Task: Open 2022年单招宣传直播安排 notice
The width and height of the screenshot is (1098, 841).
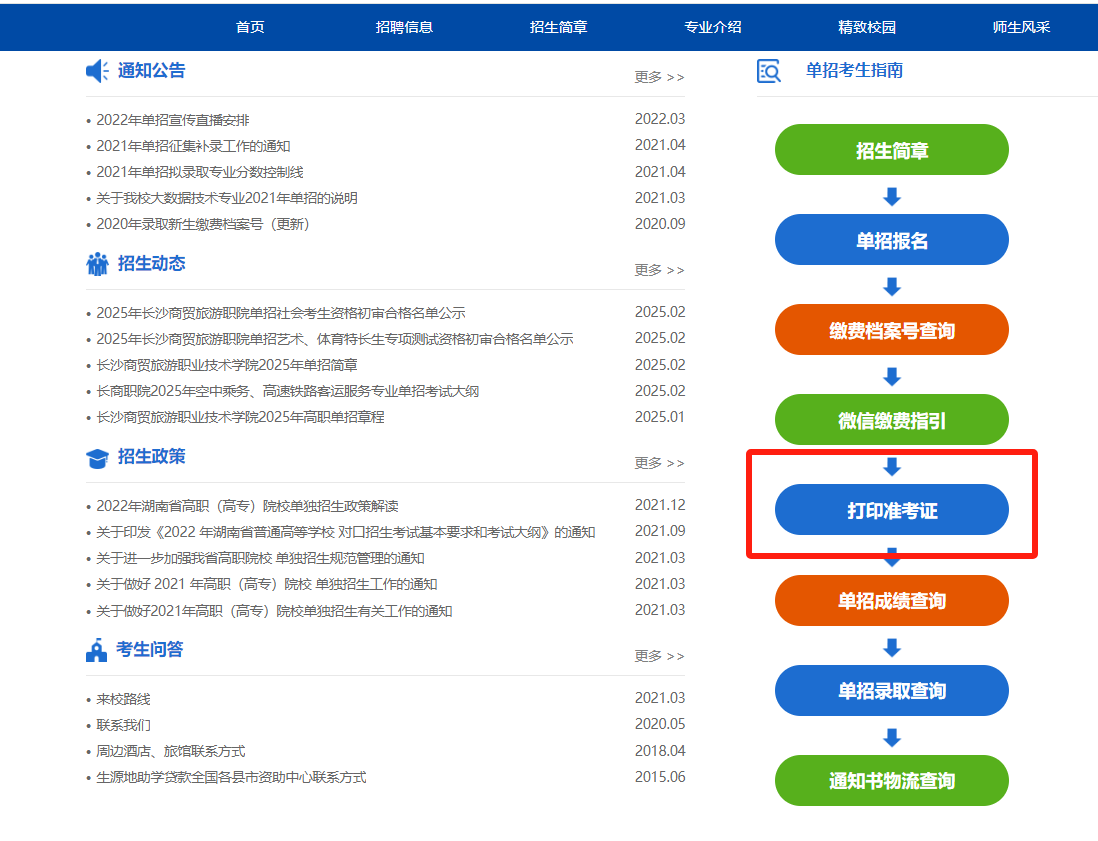Action: click(x=173, y=120)
